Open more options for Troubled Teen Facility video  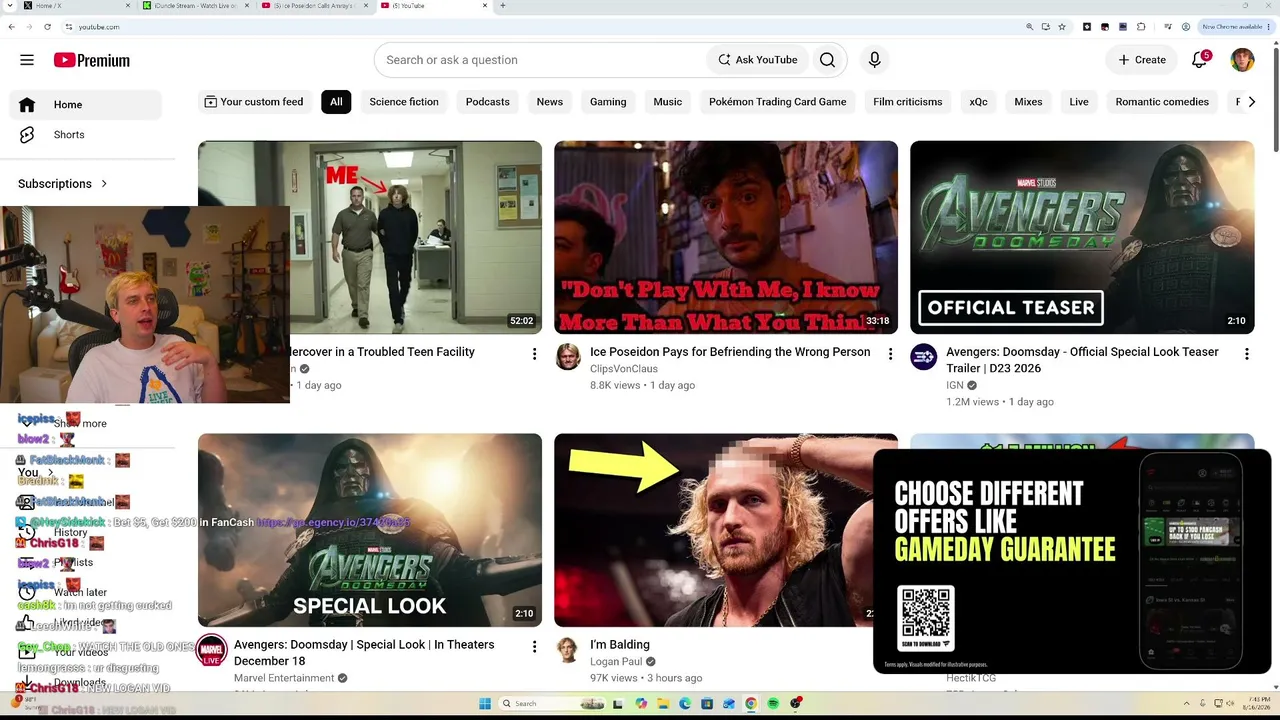[x=534, y=354]
